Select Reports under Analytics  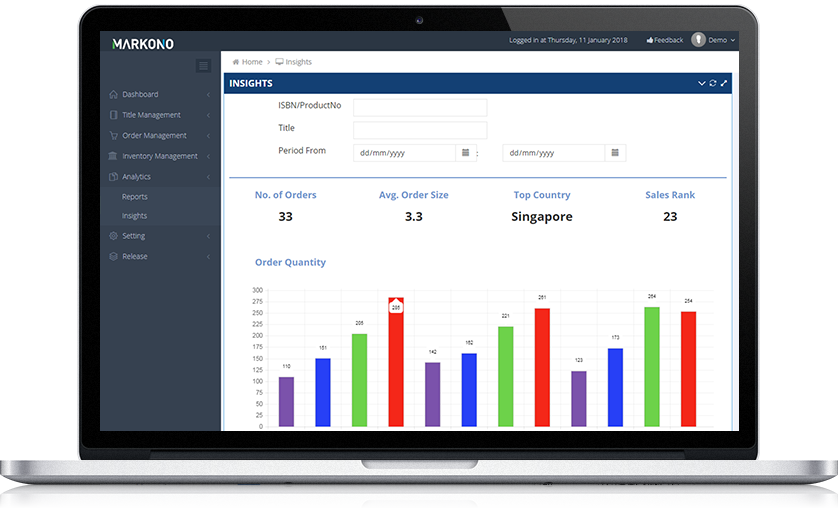(135, 197)
